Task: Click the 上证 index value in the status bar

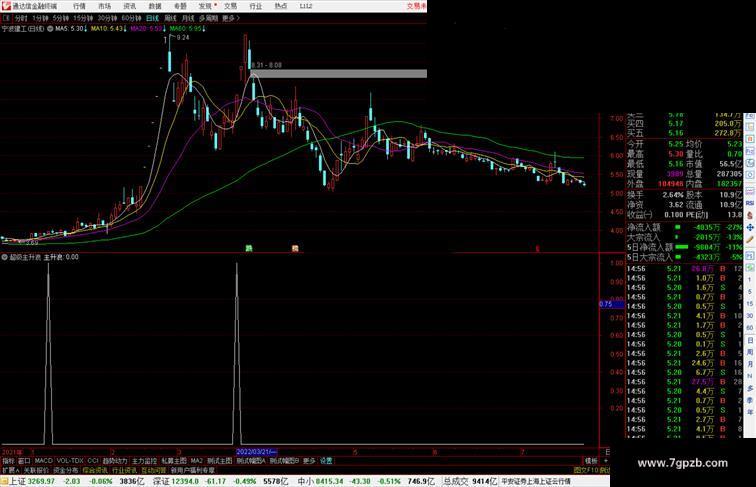Action: [41, 481]
